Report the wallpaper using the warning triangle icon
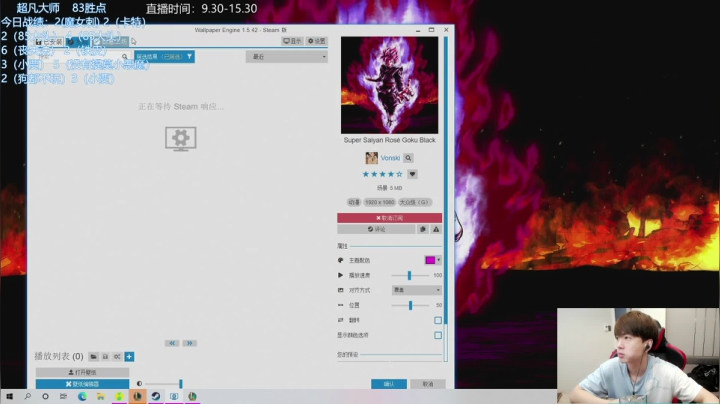Viewport: 720px width, 404px height. 436,229
